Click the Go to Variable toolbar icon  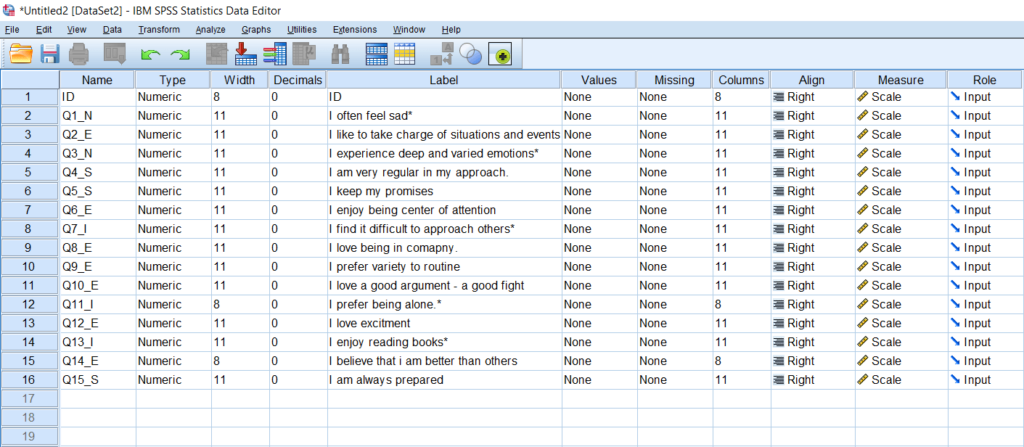(x=246, y=53)
